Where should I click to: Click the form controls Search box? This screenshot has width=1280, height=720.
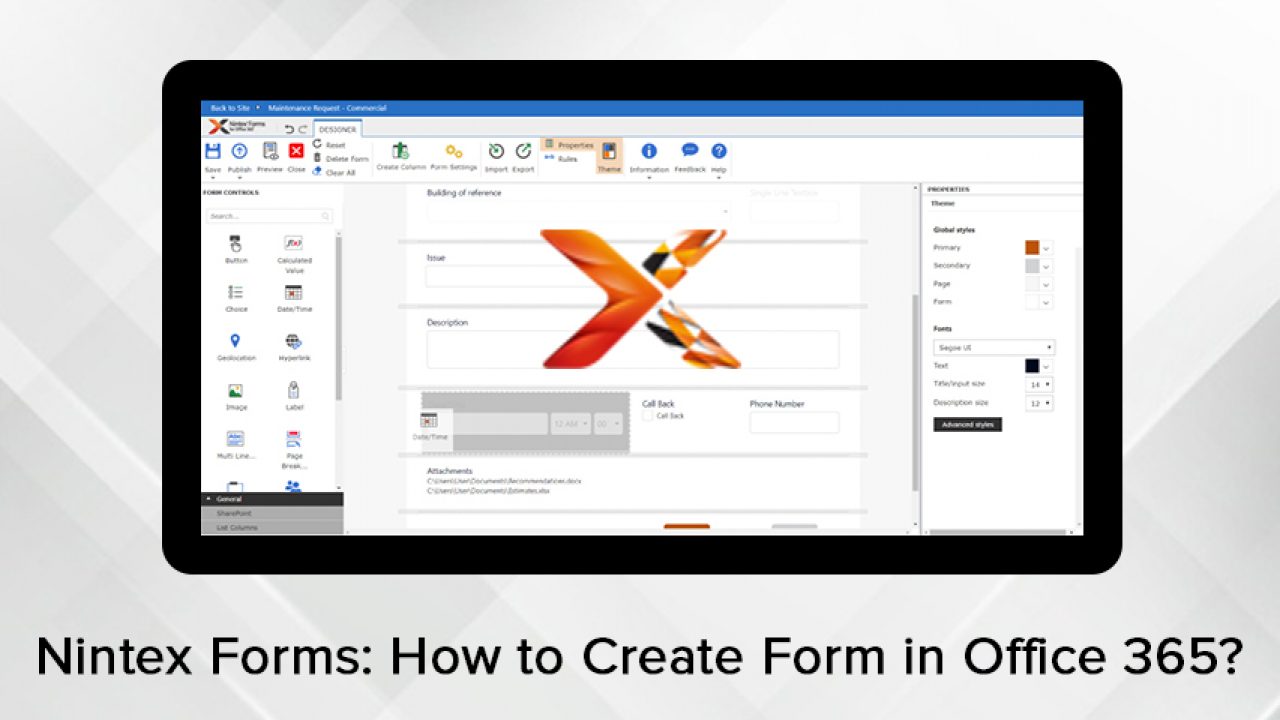(x=269, y=216)
